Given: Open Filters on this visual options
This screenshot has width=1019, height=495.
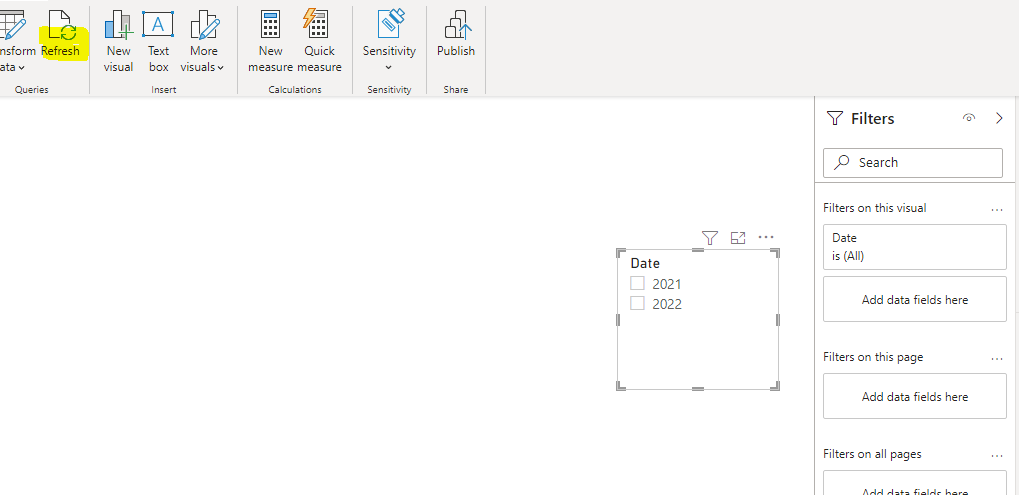Looking at the screenshot, I should point(998,209).
